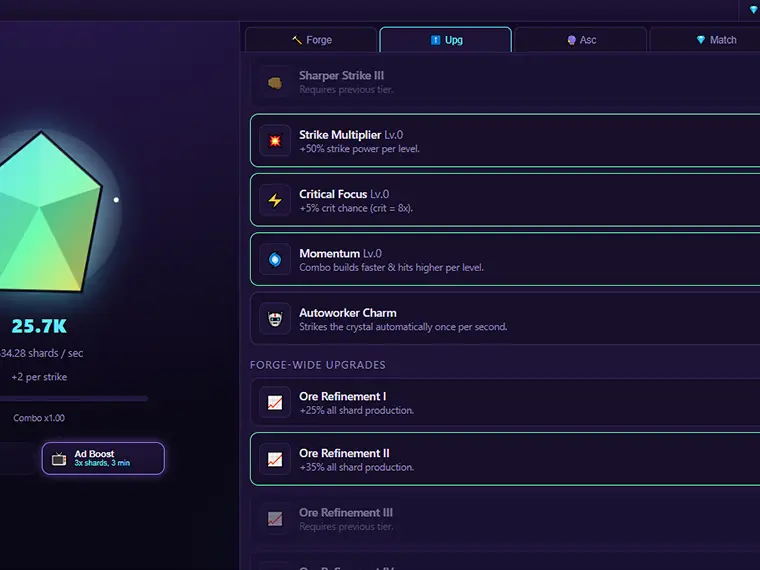Click the Ore Refinement III locked chart icon

click(x=275, y=519)
